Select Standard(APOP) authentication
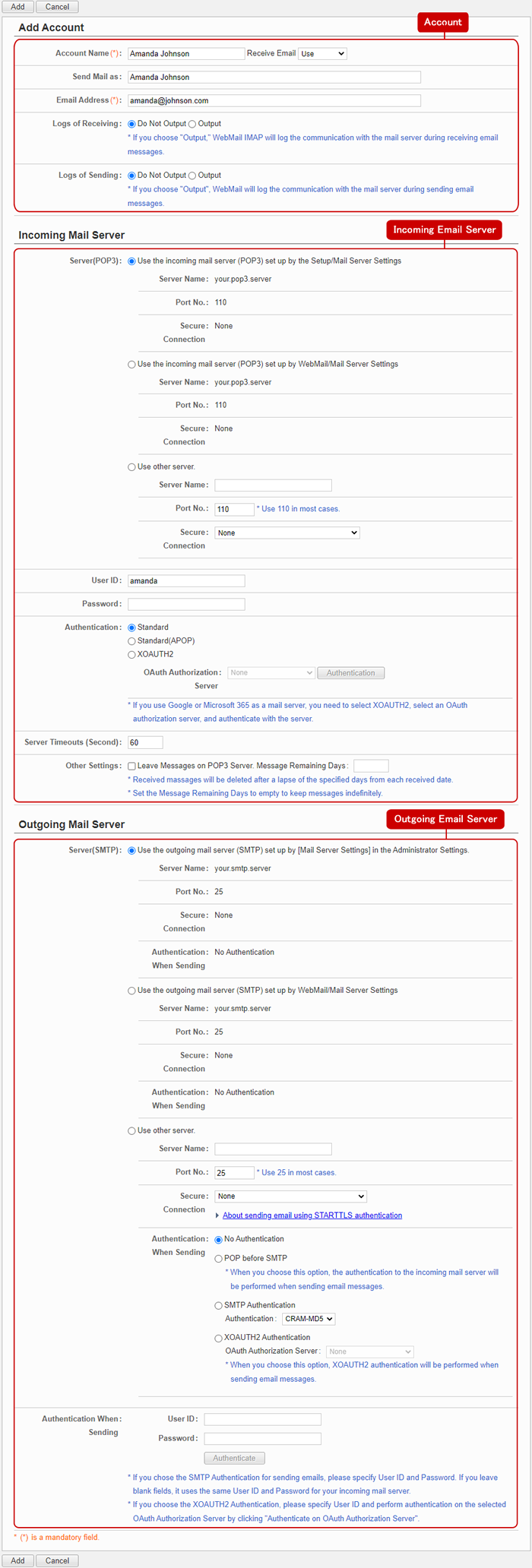 click(131, 641)
